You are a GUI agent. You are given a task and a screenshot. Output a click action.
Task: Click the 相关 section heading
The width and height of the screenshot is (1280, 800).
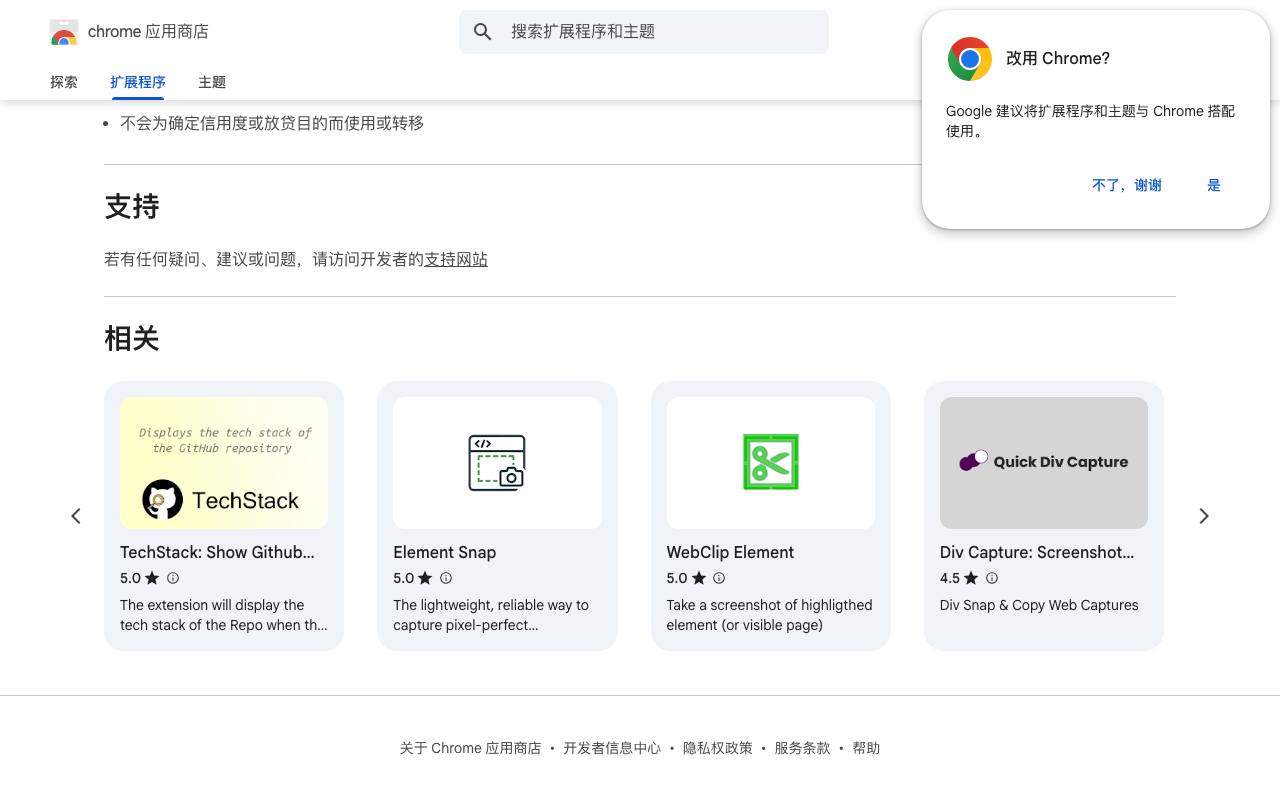[x=132, y=339]
